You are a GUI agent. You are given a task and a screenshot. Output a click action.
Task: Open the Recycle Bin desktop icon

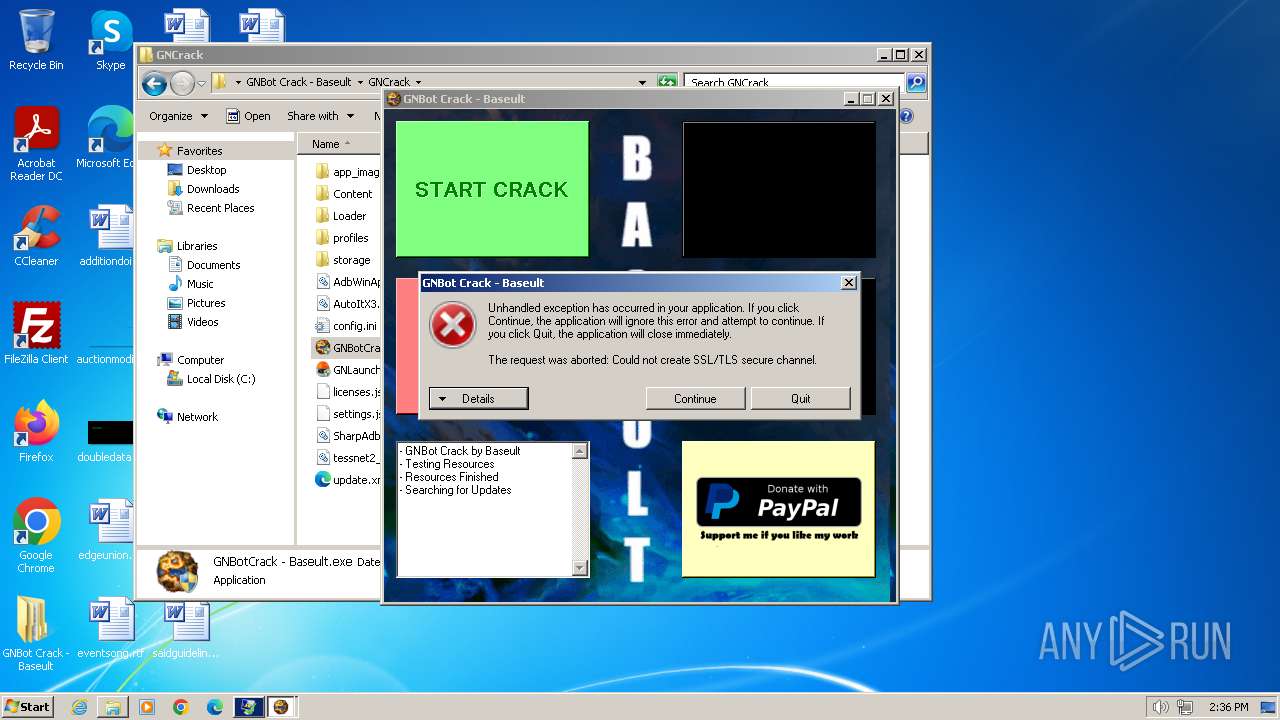(36, 40)
